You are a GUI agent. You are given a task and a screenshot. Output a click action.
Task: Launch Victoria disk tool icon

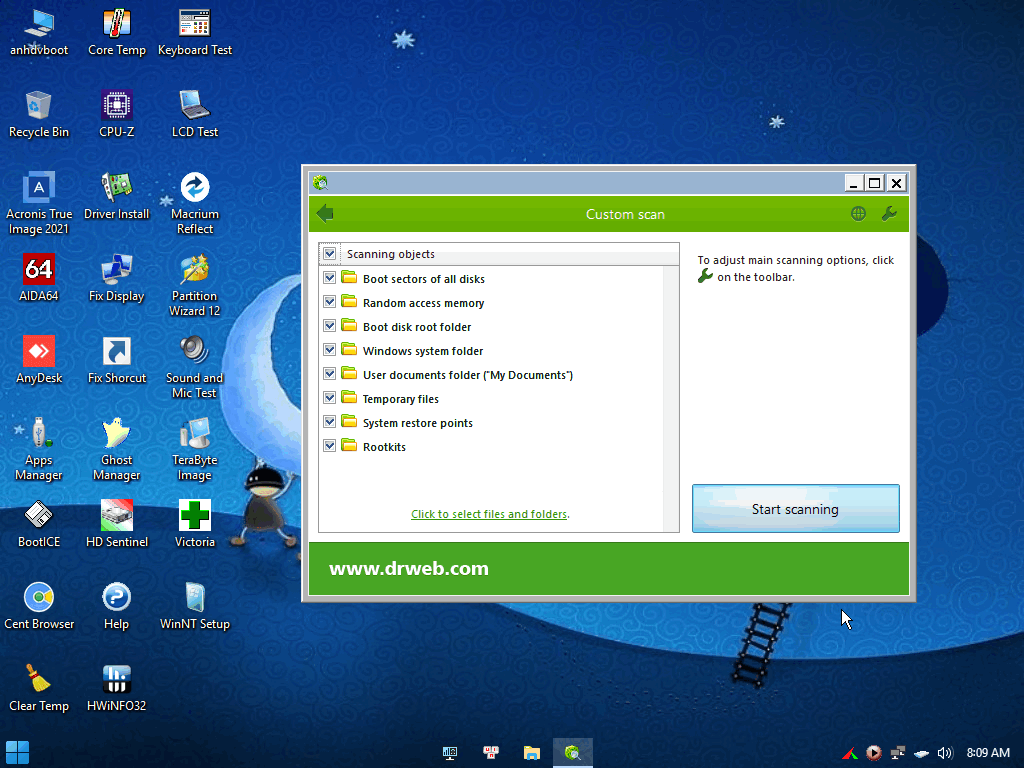[x=195, y=524]
